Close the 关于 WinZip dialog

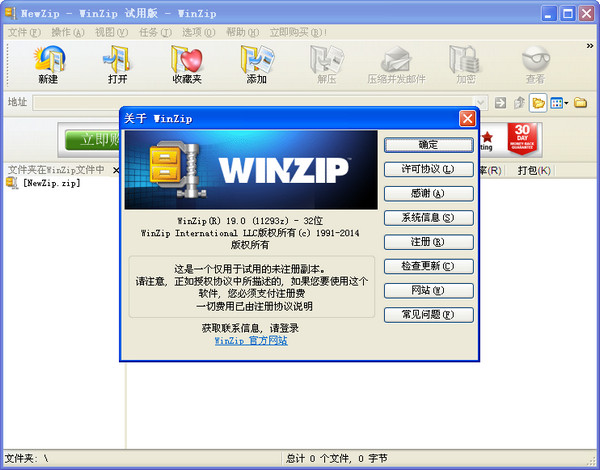tap(466, 118)
